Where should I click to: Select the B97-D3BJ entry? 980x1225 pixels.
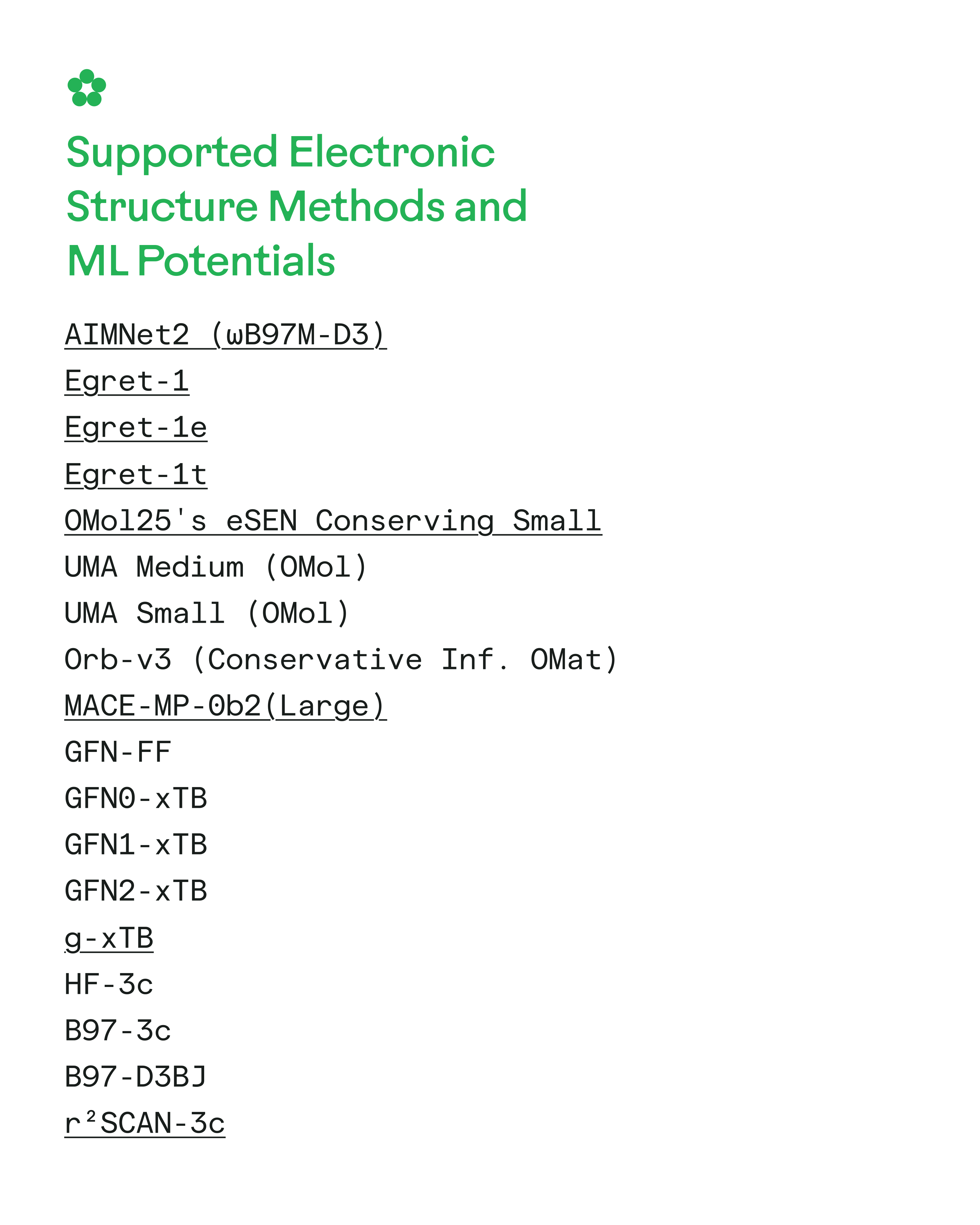click(x=136, y=1077)
